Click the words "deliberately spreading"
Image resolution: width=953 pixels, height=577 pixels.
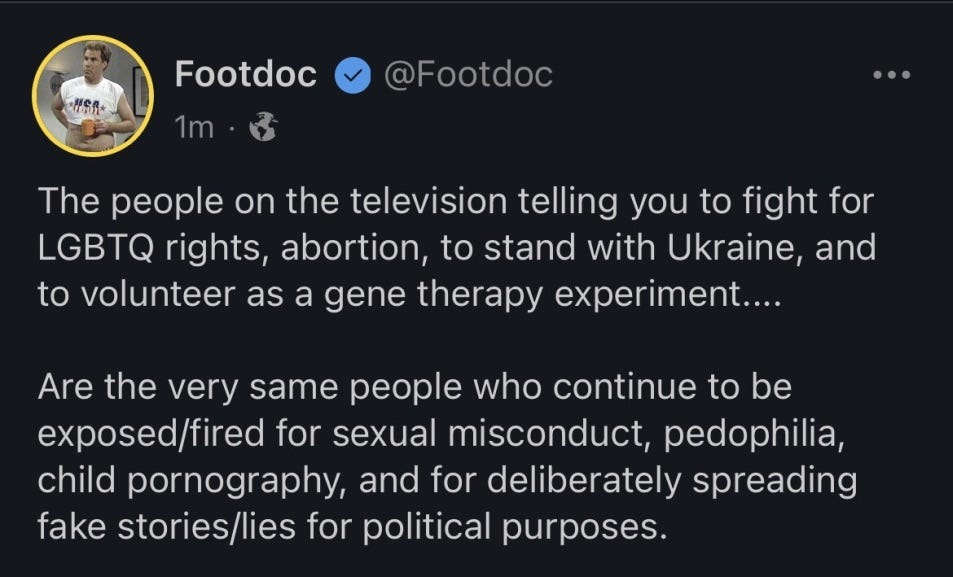tap(672, 480)
